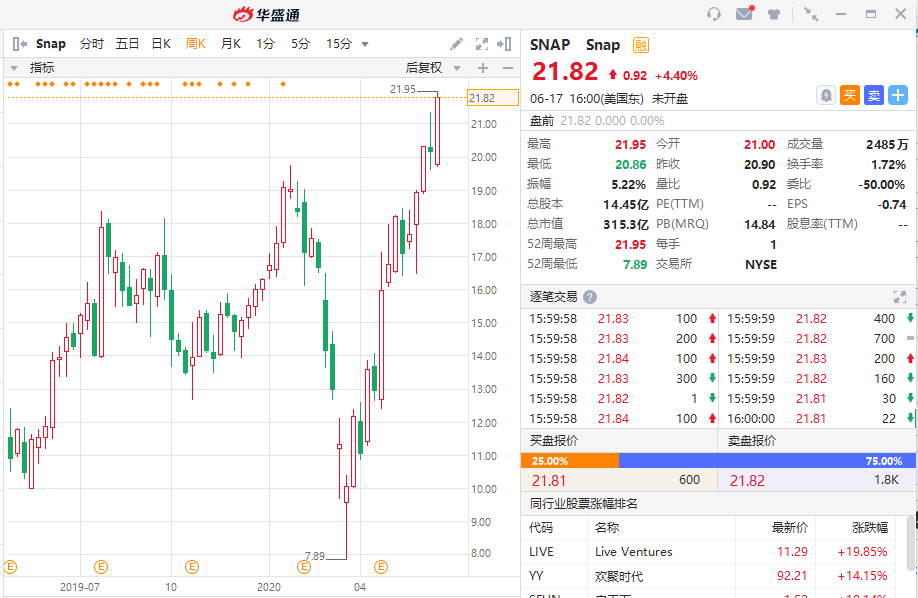Sort by 最新价 column header

(789, 528)
